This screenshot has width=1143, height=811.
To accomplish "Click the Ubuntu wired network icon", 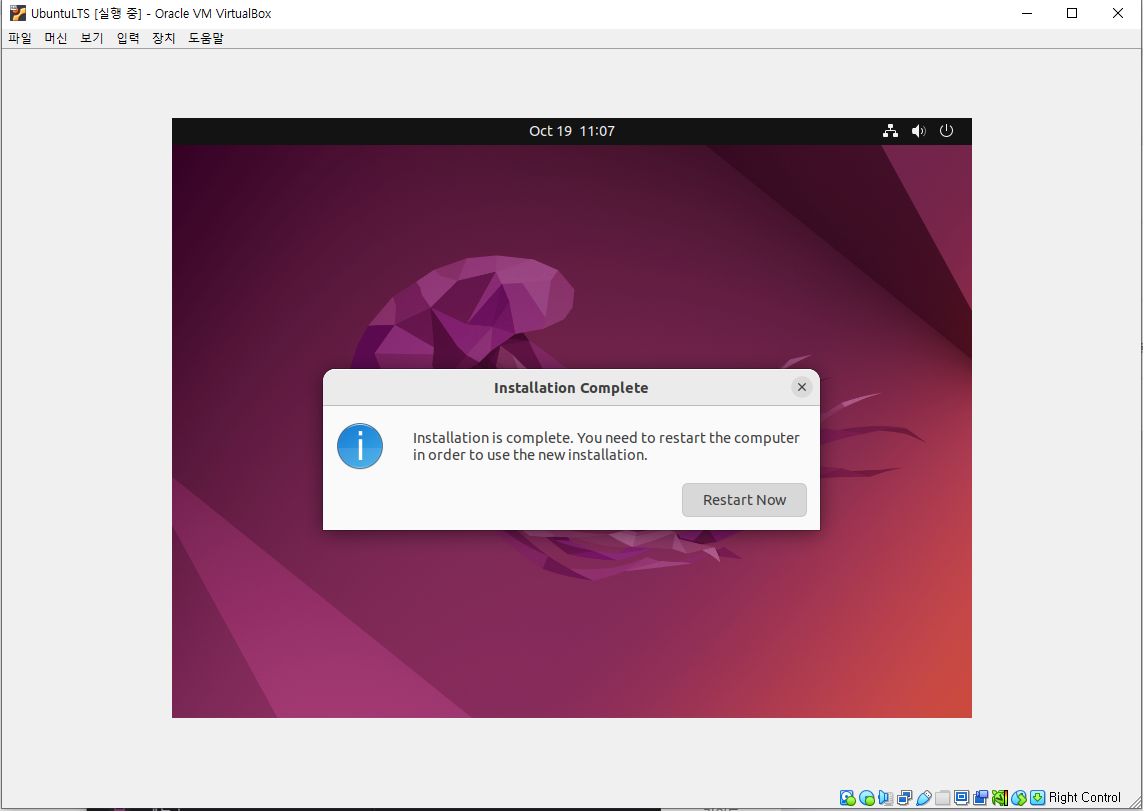I will (x=890, y=131).
